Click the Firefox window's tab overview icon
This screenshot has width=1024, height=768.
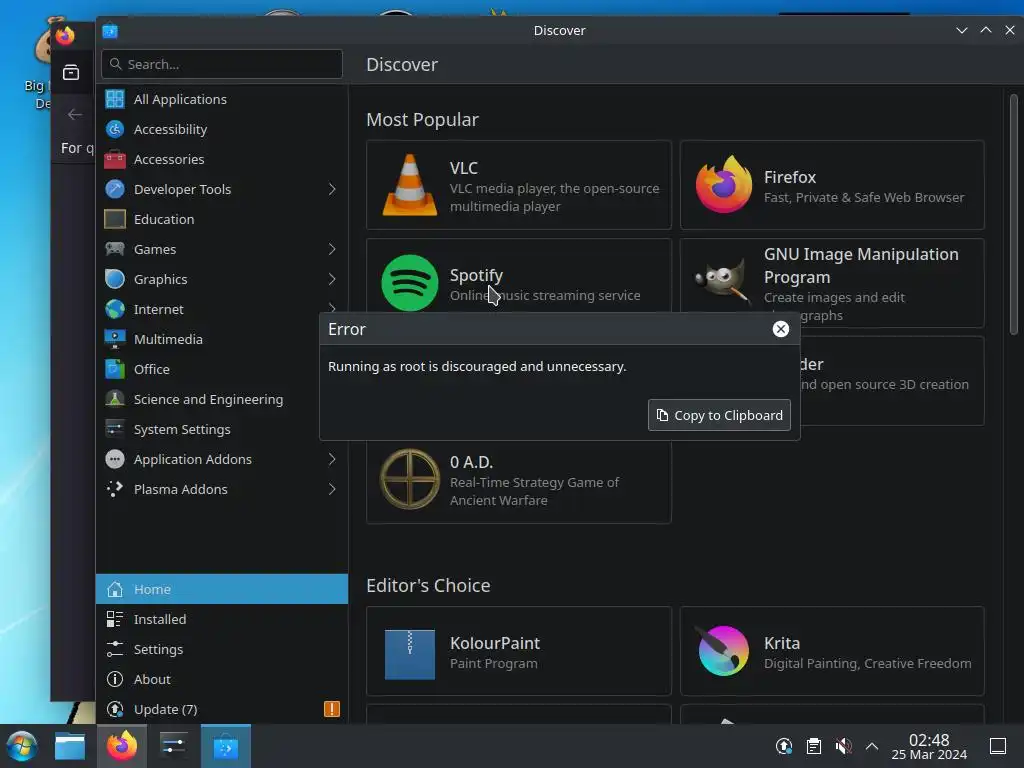tap(71, 72)
